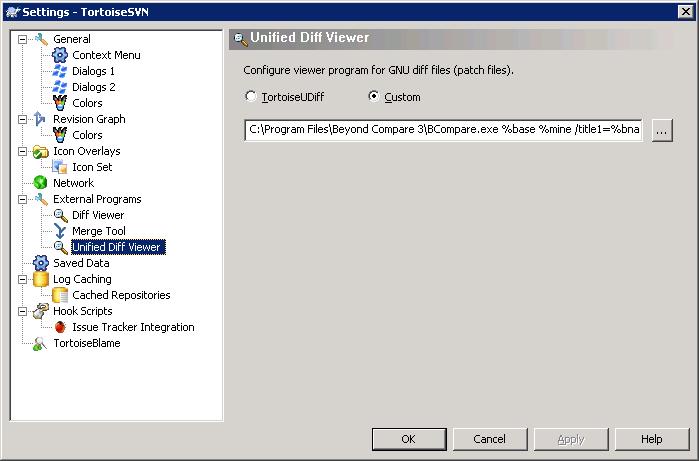
Task: Collapse the Revision Graph tree node
Action: [22, 119]
